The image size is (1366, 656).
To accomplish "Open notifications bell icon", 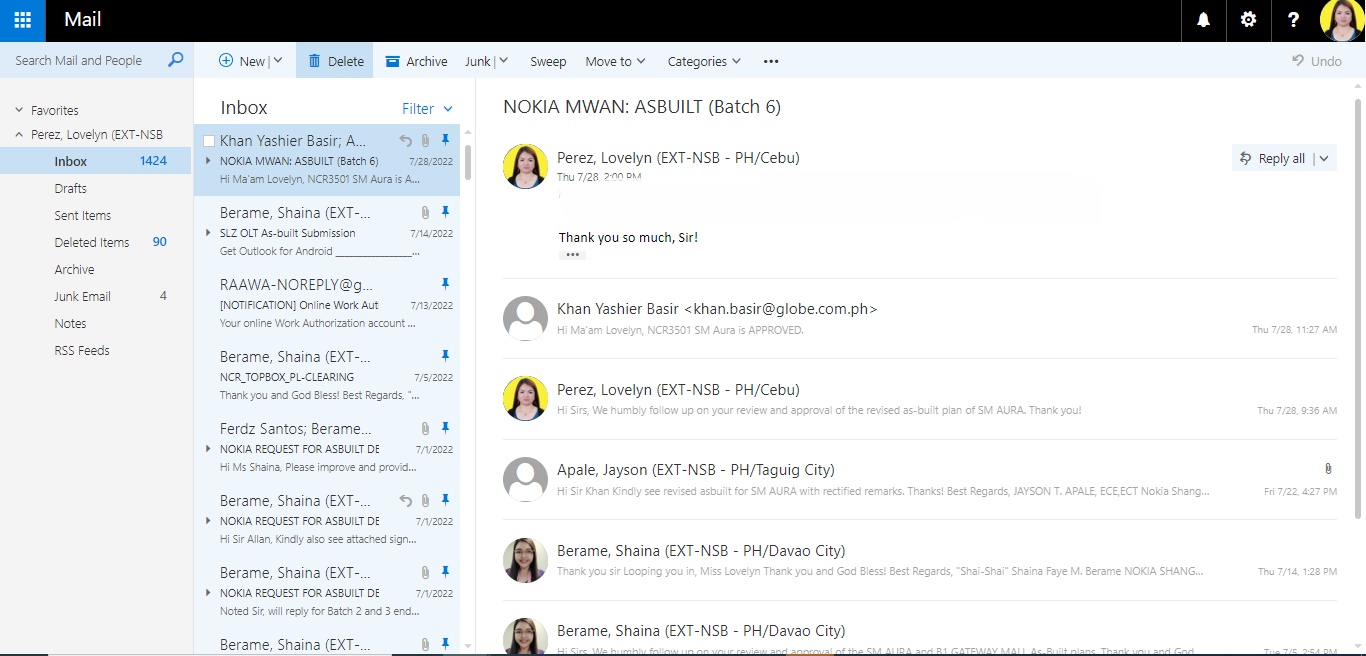I will tap(1204, 20).
